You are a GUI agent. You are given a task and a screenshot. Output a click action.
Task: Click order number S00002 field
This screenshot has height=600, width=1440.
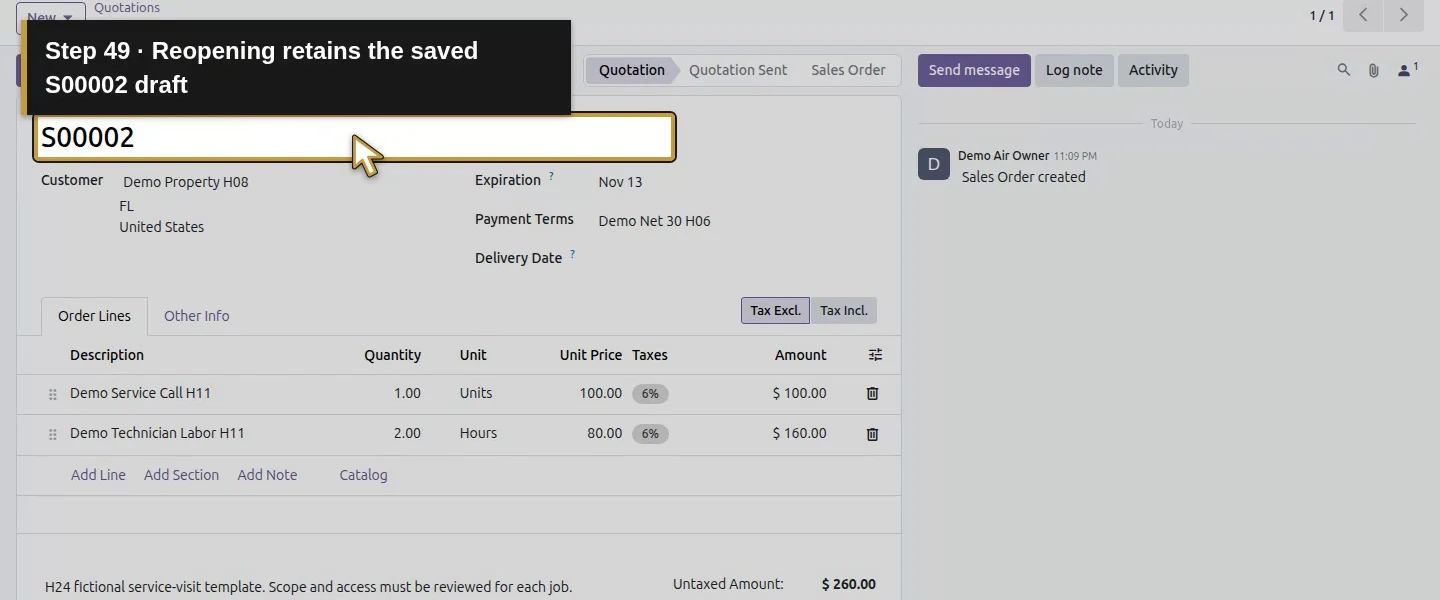point(355,137)
